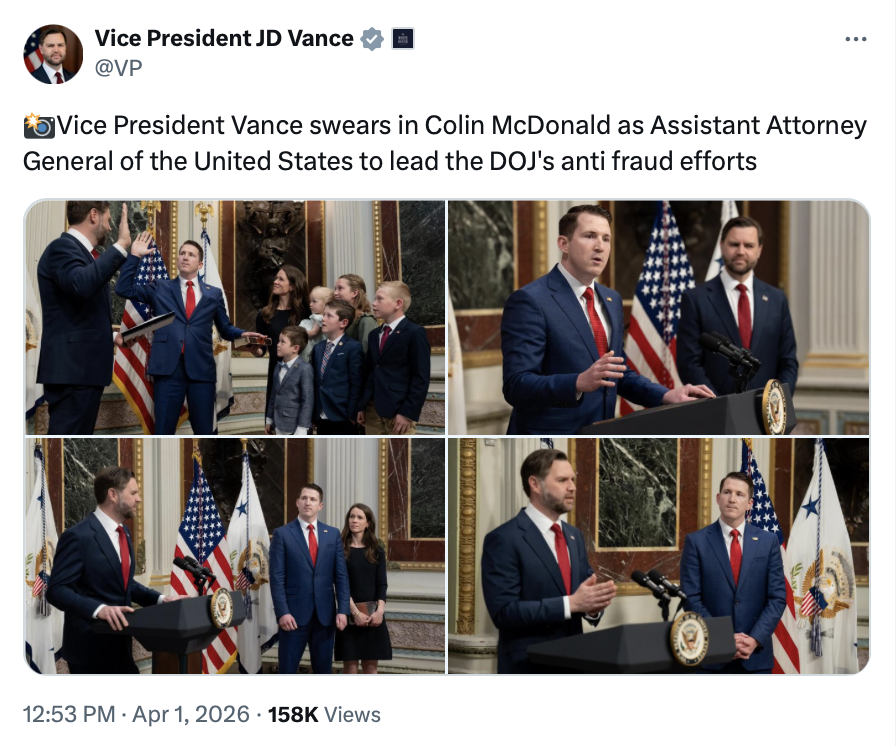This screenshot has width=896, height=746.
Task: Click the word "Views" in tweet footer
Action: point(353,714)
